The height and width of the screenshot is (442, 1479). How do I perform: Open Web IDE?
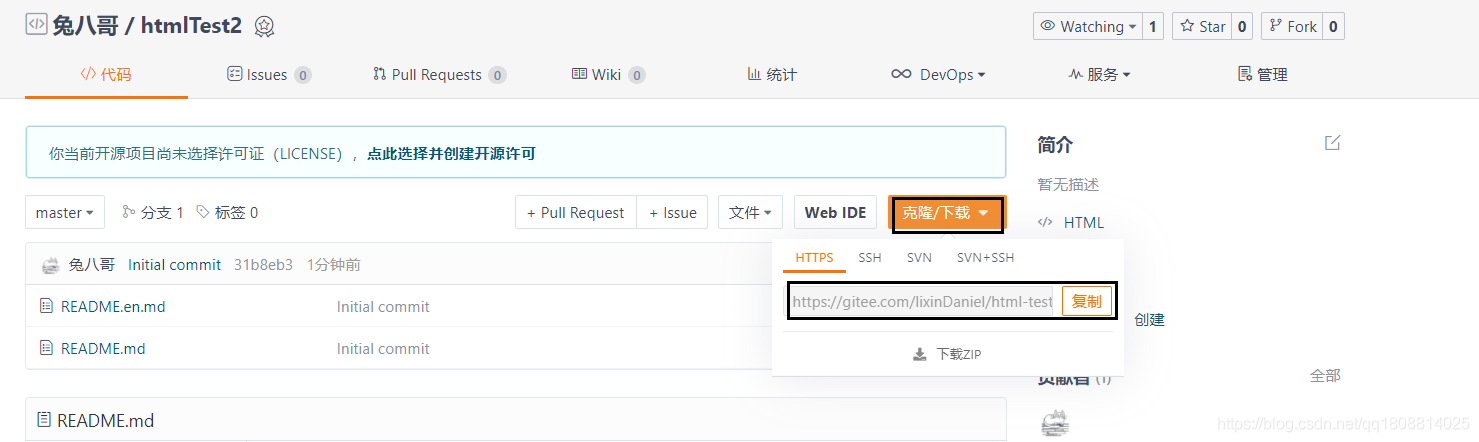(x=835, y=212)
